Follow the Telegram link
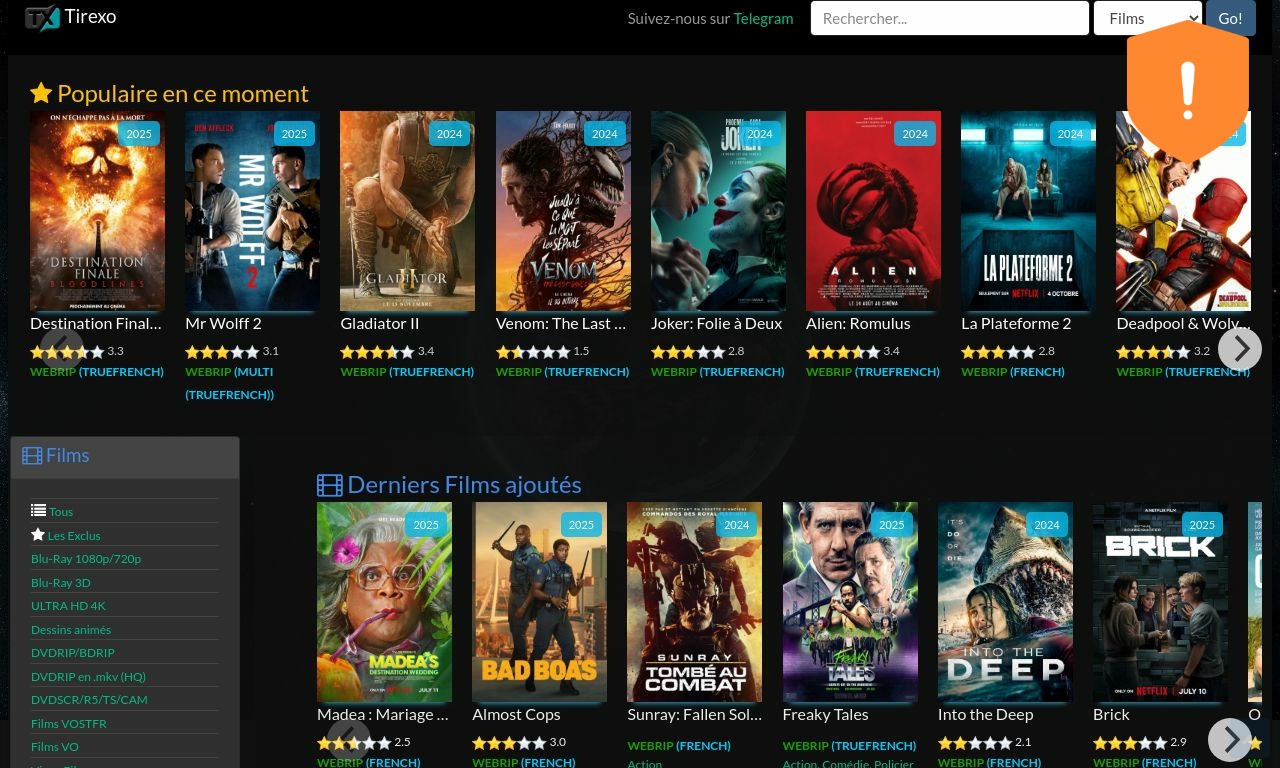Image resolution: width=1280 pixels, height=768 pixels. (x=763, y=19)
